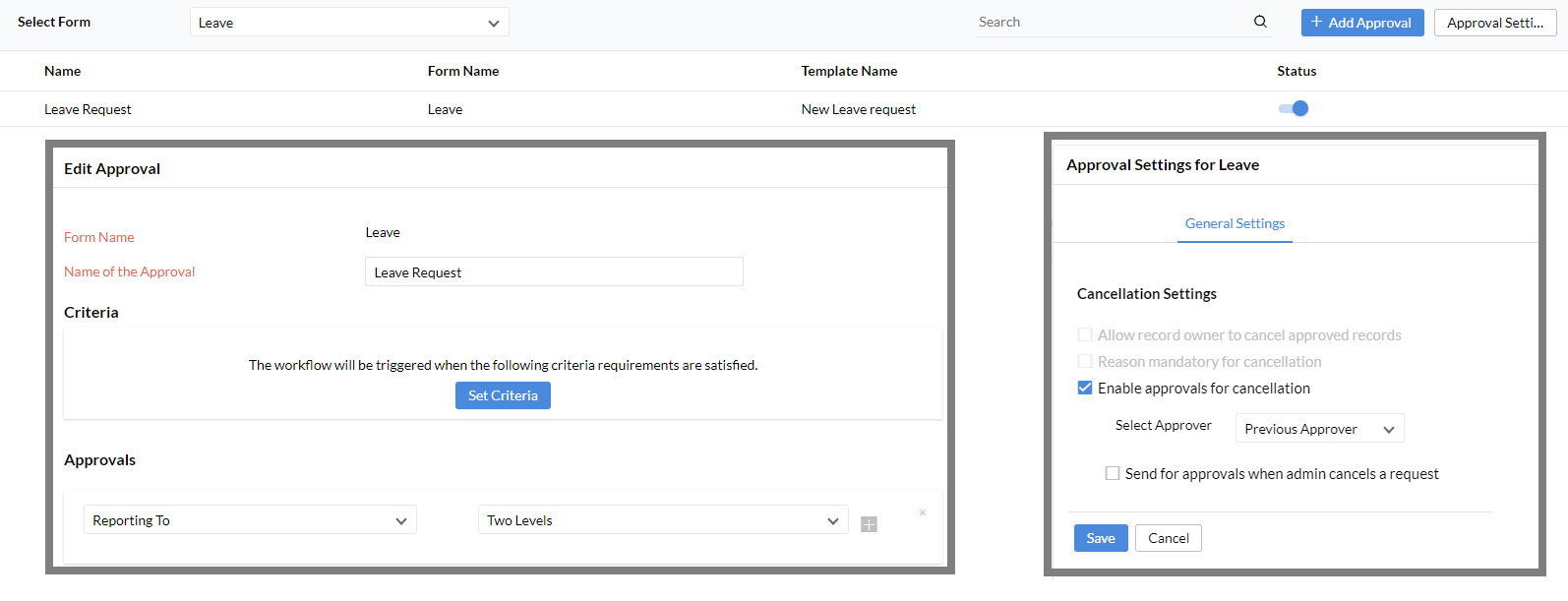Image resolution: width=1568 pixels, height=601 pixels.
Task: Click the Leave Request name in table row
Action: (88, 109)
